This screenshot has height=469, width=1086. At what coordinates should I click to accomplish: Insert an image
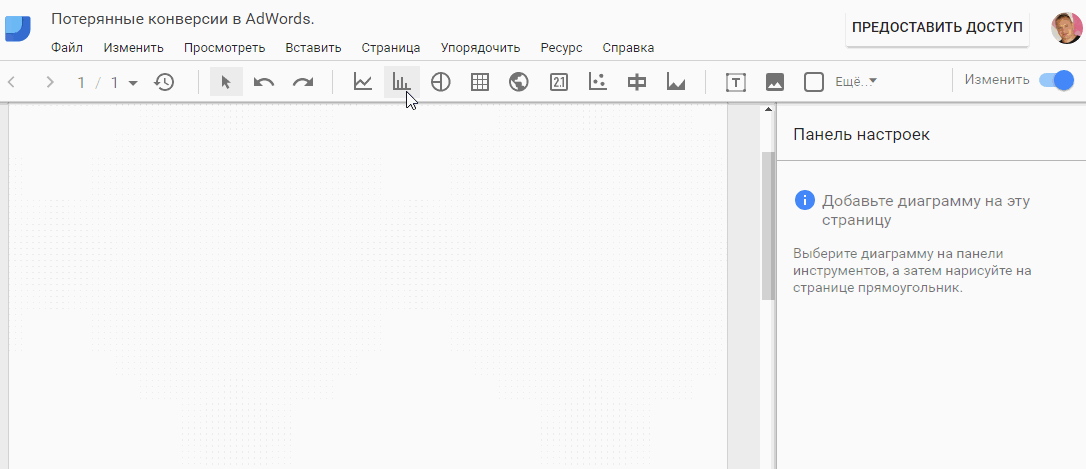774,82
